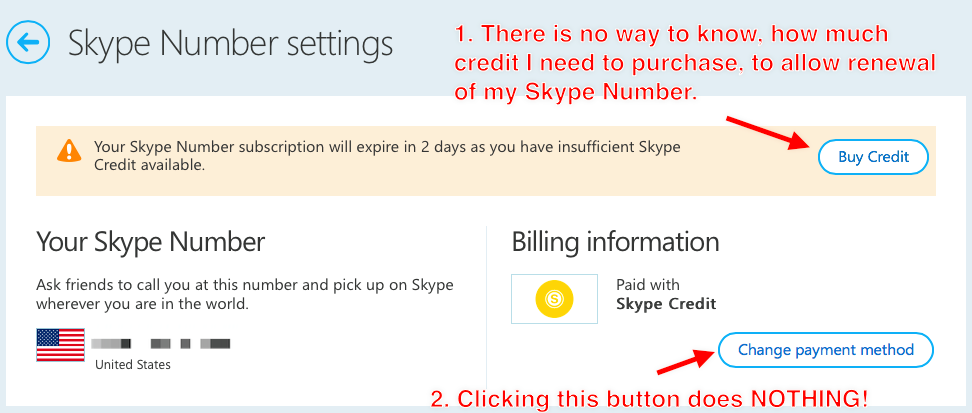Click the Your Skype Number heading
This screenshot has width=972, height=413.
point(151,241)
